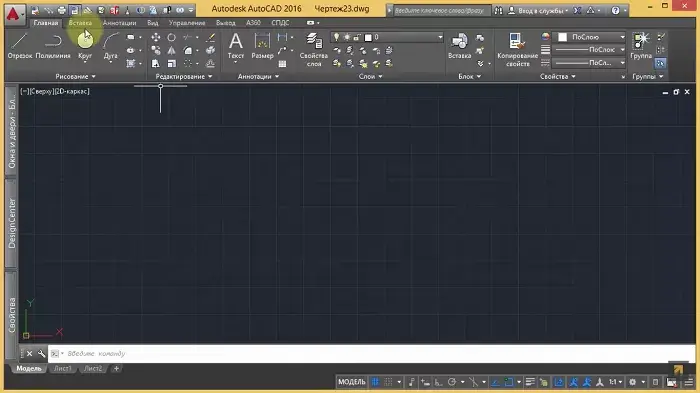Select the Дуга arc tool
The height and width of the screenshot is (393, 700).
click(x=110, y=46)
